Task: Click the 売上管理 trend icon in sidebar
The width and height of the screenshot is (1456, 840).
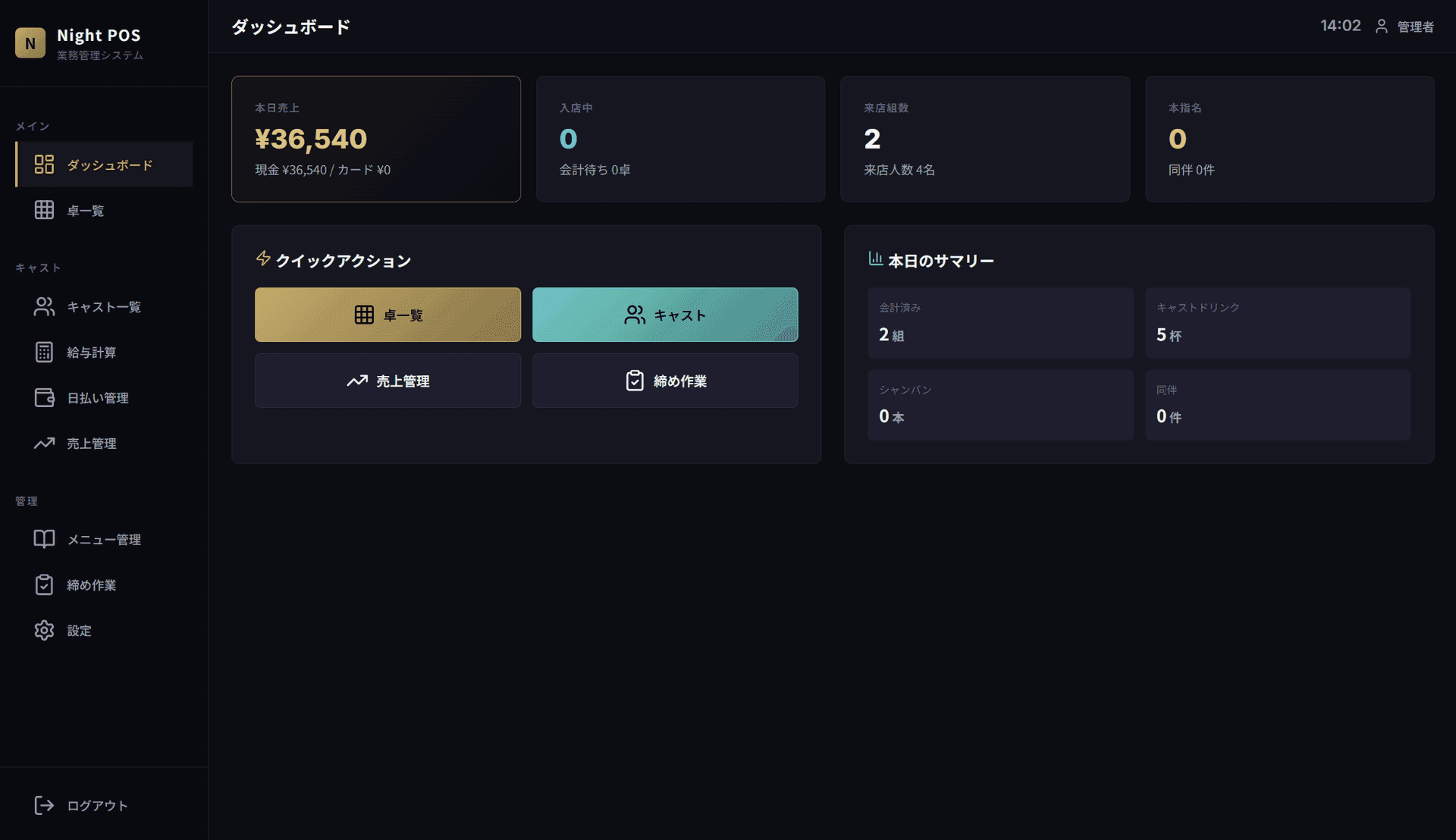Action: 44,443
